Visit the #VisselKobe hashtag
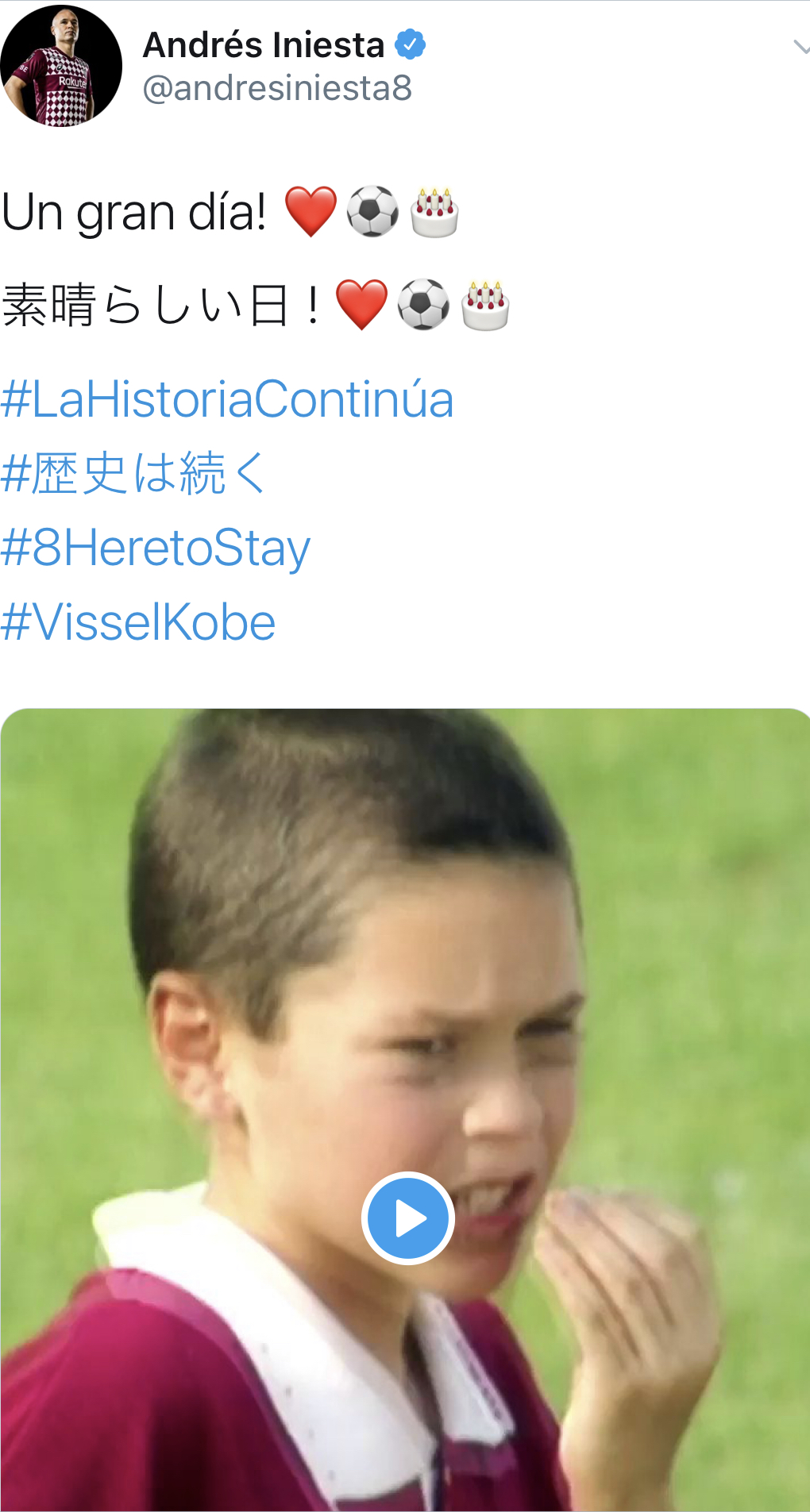 point(138,621)
